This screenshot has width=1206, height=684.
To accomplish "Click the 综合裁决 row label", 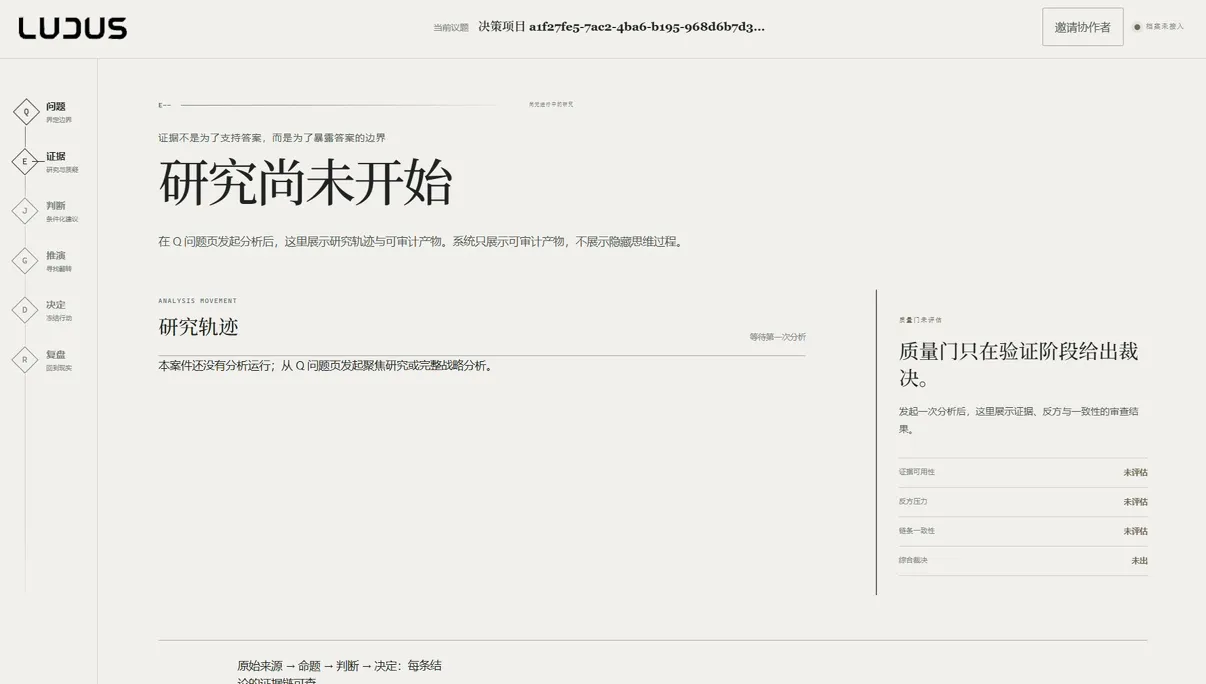I will point(913,560).
